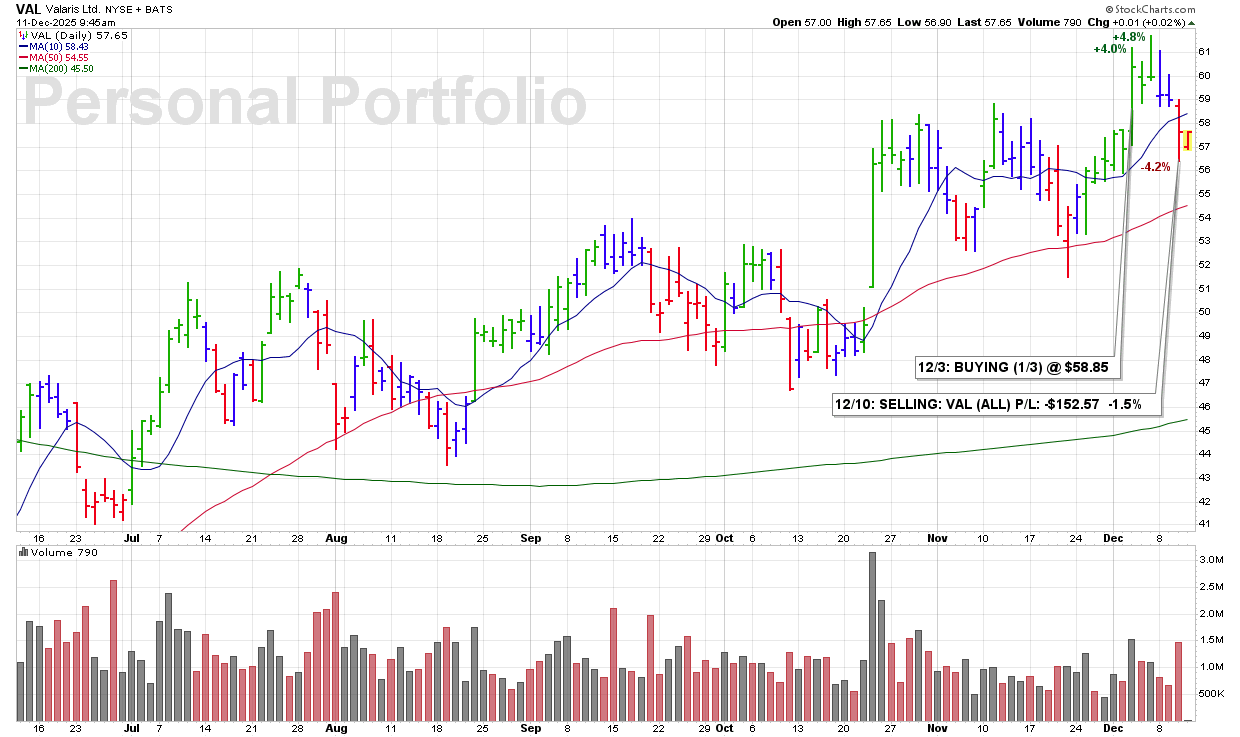This screenshot has height=737, width=1240.
Task: Click the +4.8% gain annotation
Action: point(1128,36)
